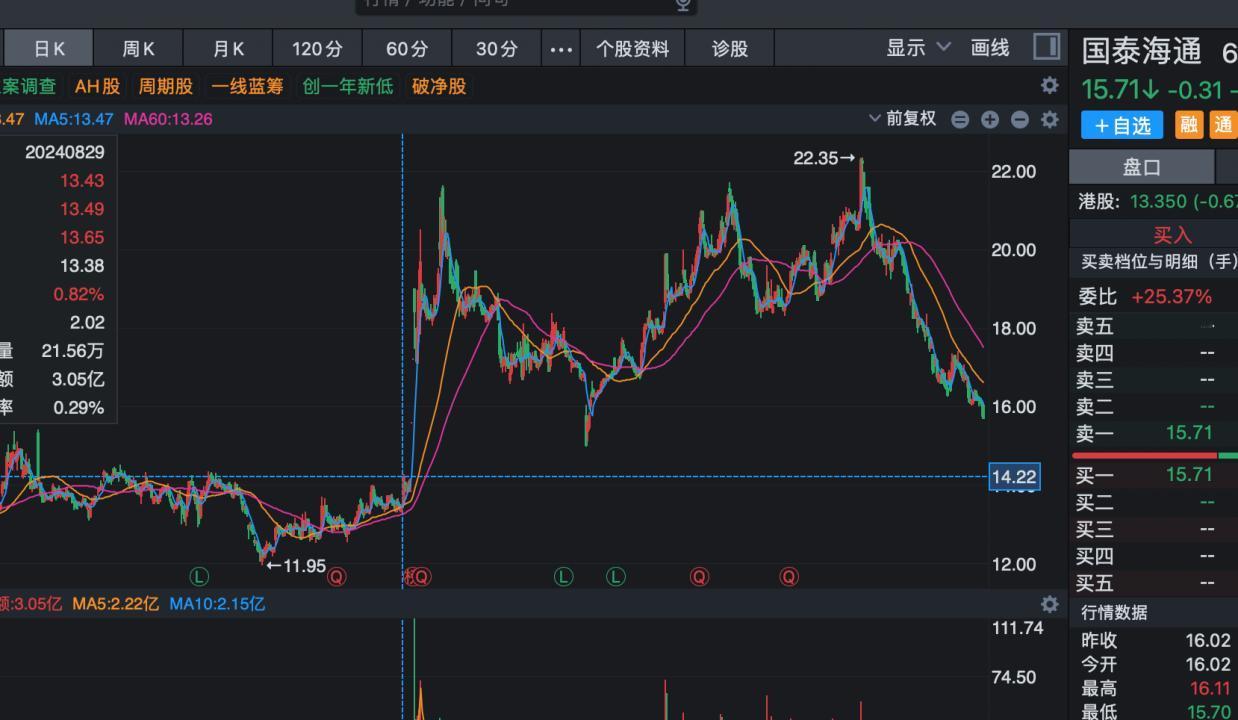
Task: Click the orange 通 connect badge
Action: (1223, 124)
